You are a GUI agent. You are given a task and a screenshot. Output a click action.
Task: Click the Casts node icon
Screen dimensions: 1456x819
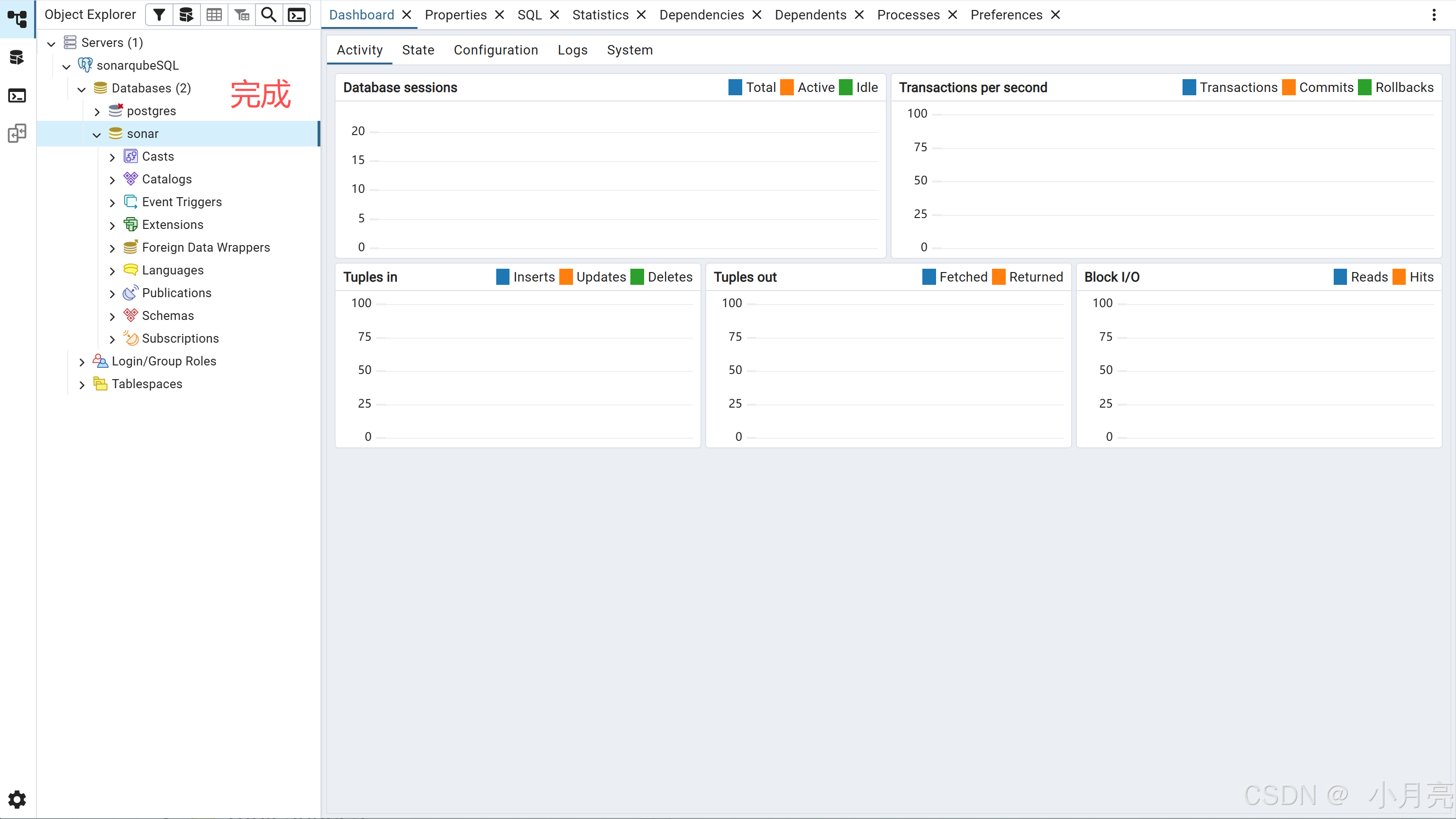click(130, 156)
